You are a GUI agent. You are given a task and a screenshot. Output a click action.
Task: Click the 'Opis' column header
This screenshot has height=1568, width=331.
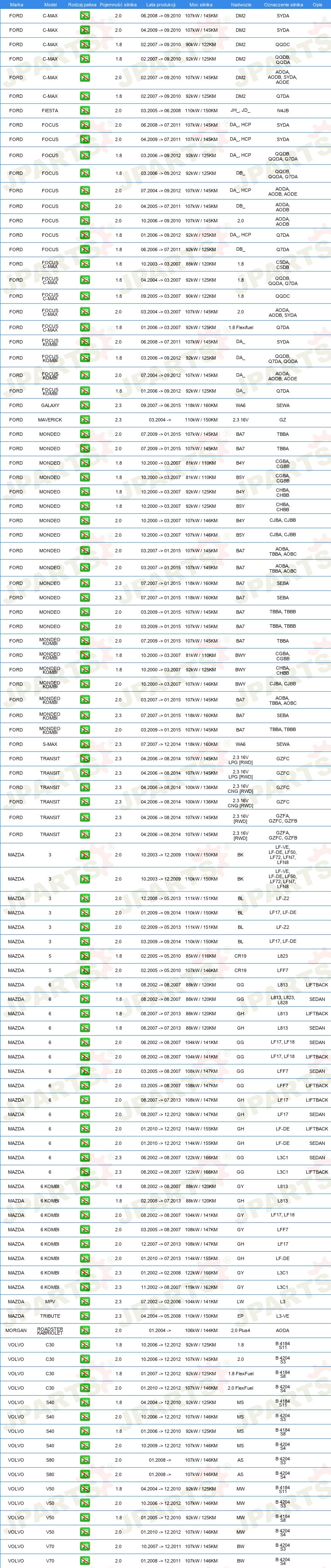(317, 4)
